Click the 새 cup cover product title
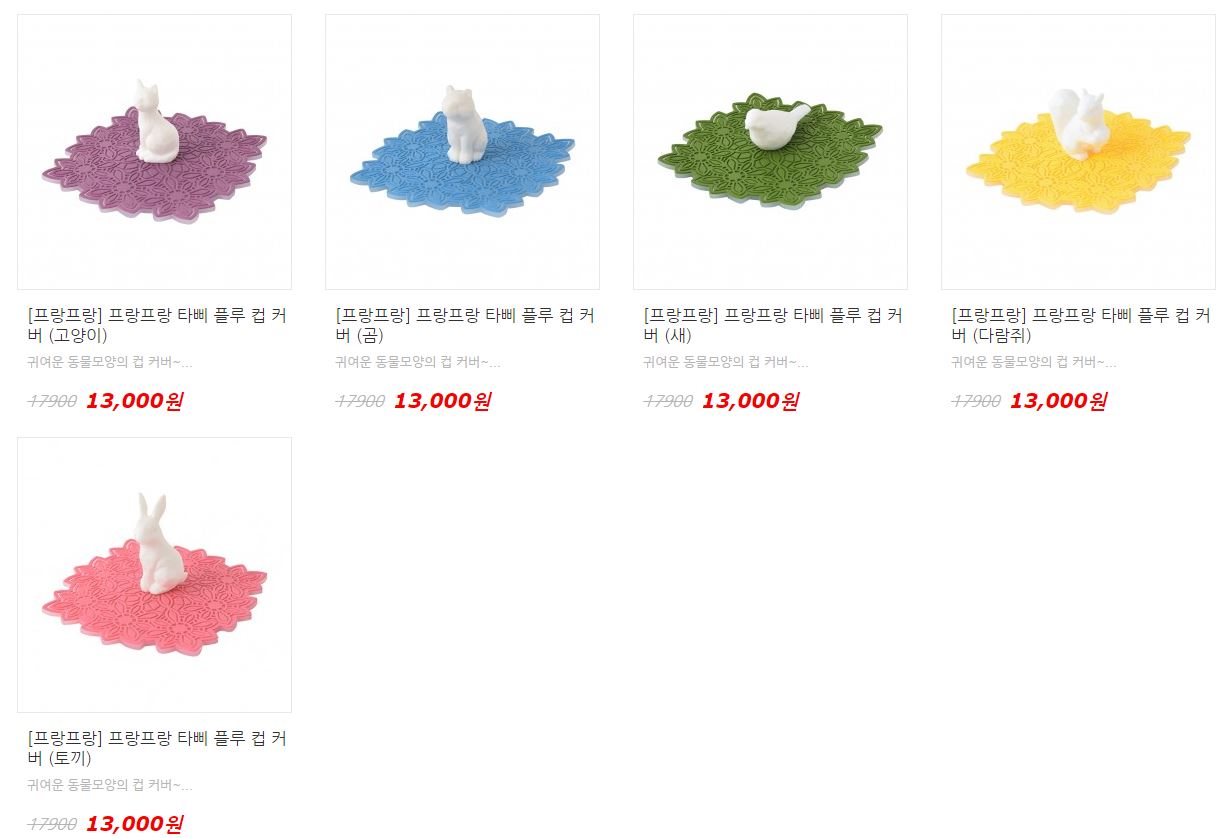The width and height of the screenshot is (1220, 838). 773,326
